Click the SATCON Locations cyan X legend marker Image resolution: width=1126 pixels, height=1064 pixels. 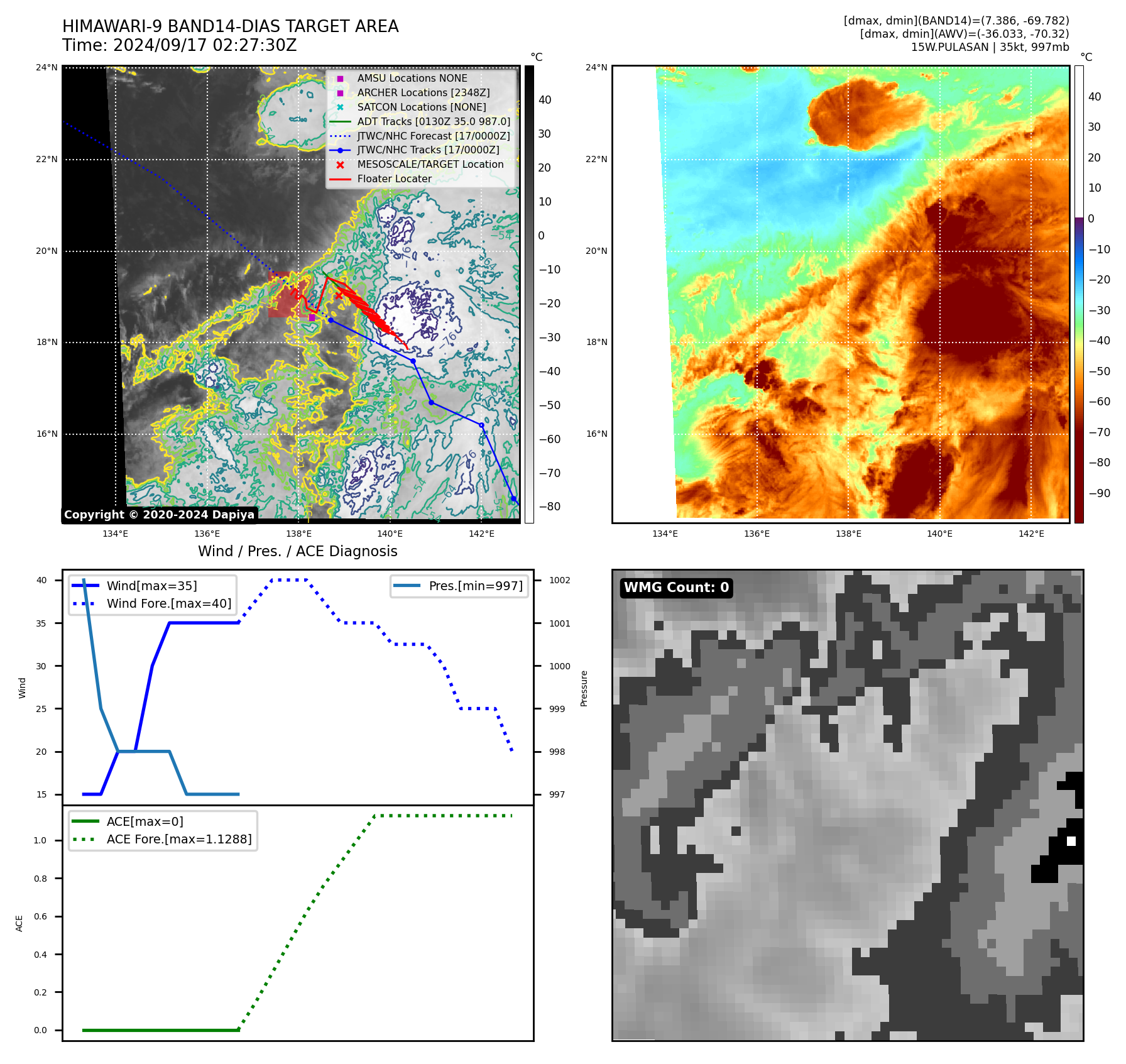(340, 107)
